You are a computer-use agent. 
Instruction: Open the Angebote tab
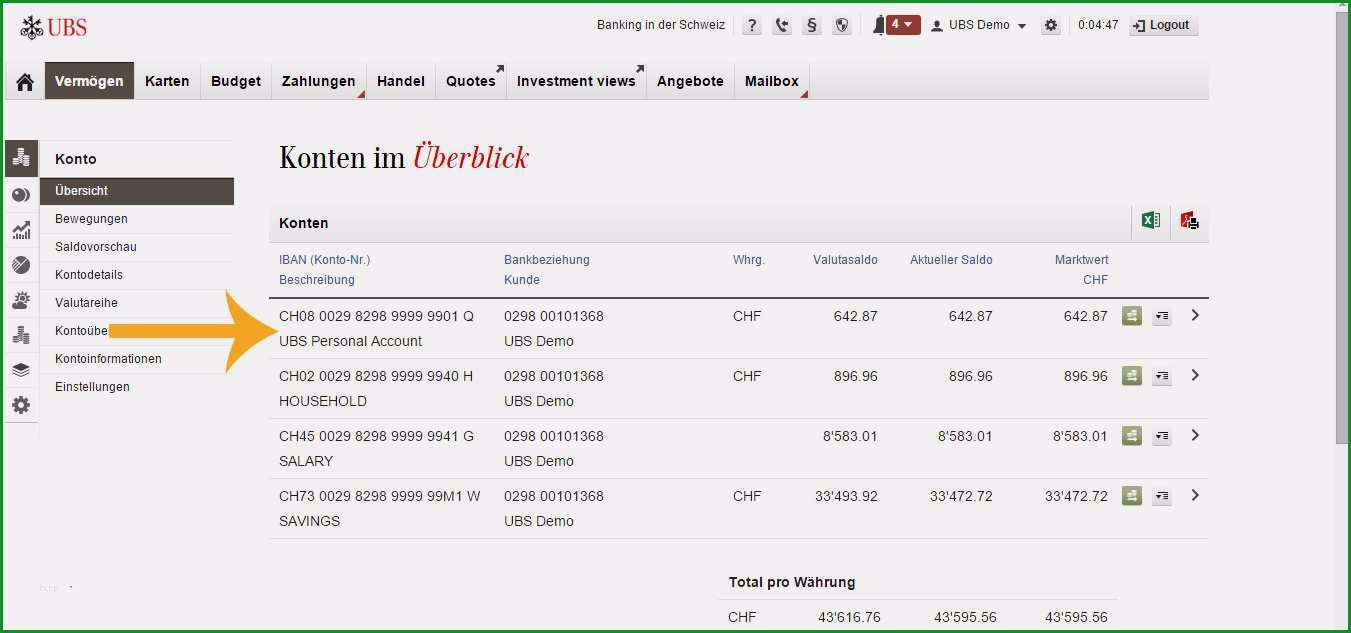(690, 81)
